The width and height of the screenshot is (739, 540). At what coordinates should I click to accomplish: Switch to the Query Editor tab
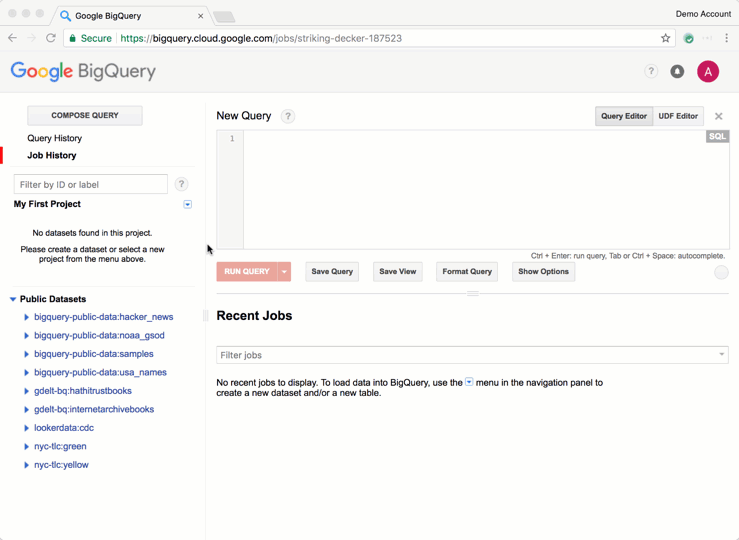pyautogui.click(x=624, y=116)
